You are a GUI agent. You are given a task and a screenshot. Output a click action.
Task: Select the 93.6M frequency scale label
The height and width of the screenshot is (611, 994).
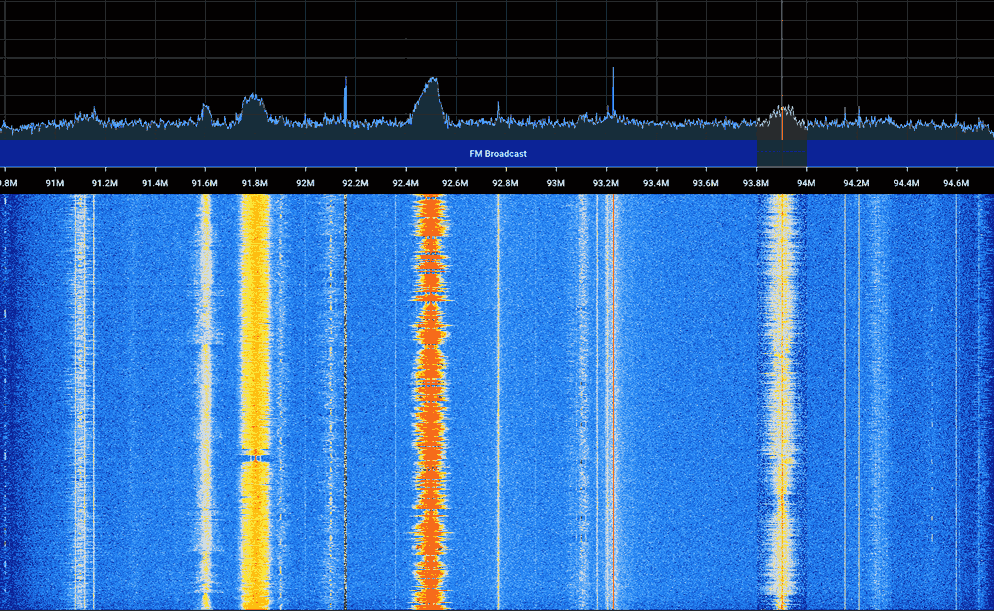(x=706, y=183)
